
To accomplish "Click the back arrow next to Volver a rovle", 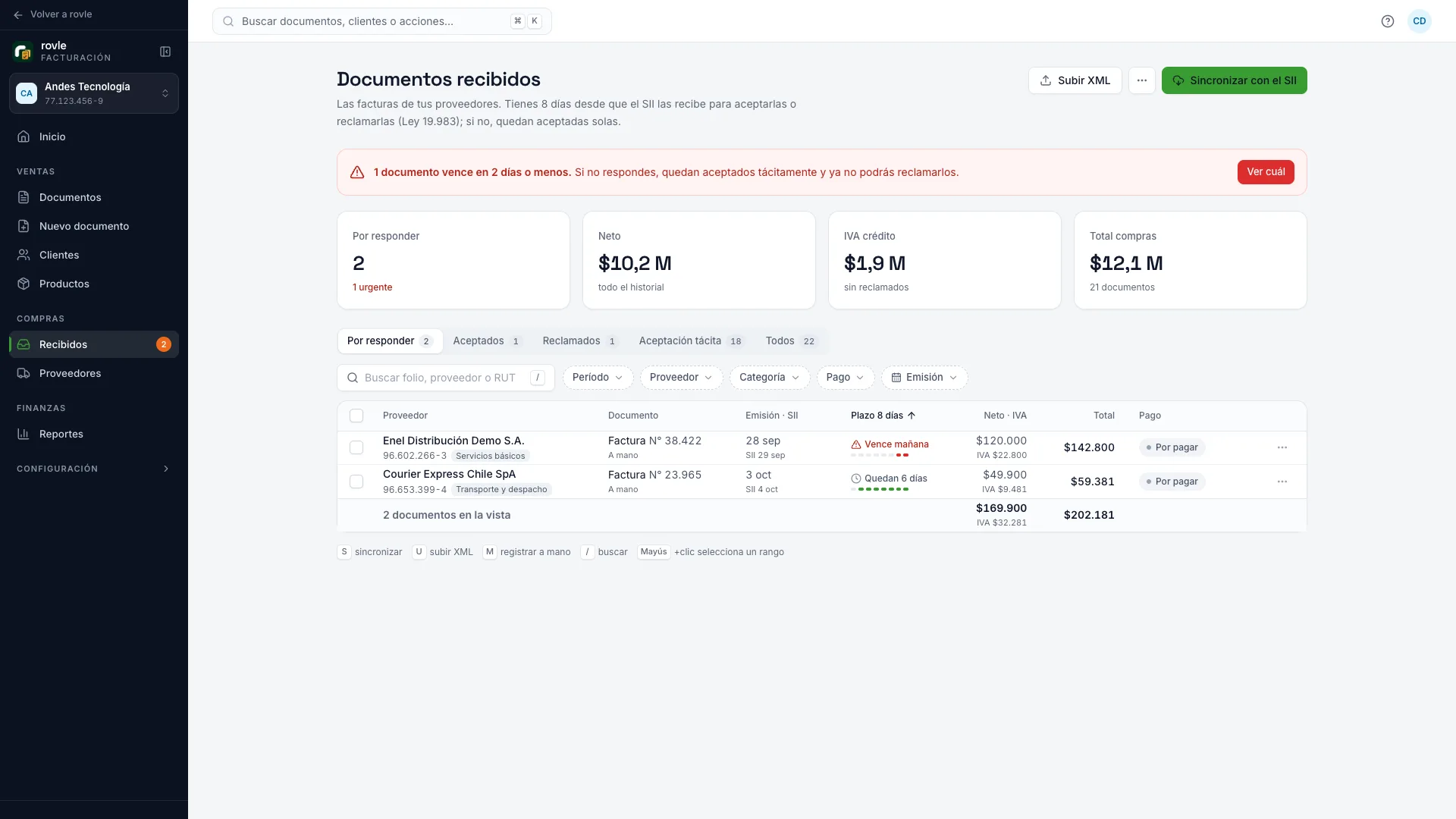I will point(18,14).
